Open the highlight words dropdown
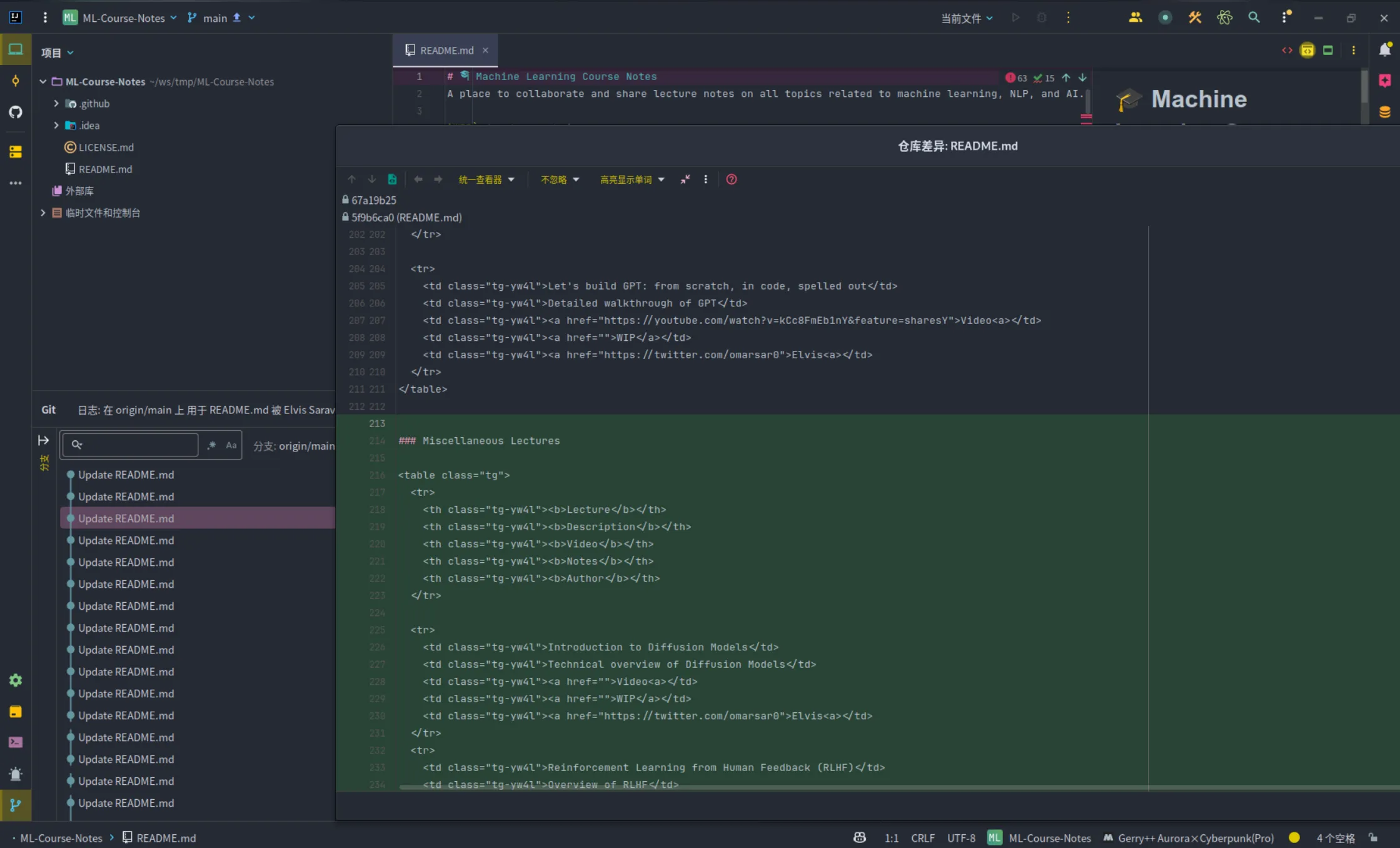This screenshot has width=1400, height=848. pyautogui.click(x=632, y=179)
